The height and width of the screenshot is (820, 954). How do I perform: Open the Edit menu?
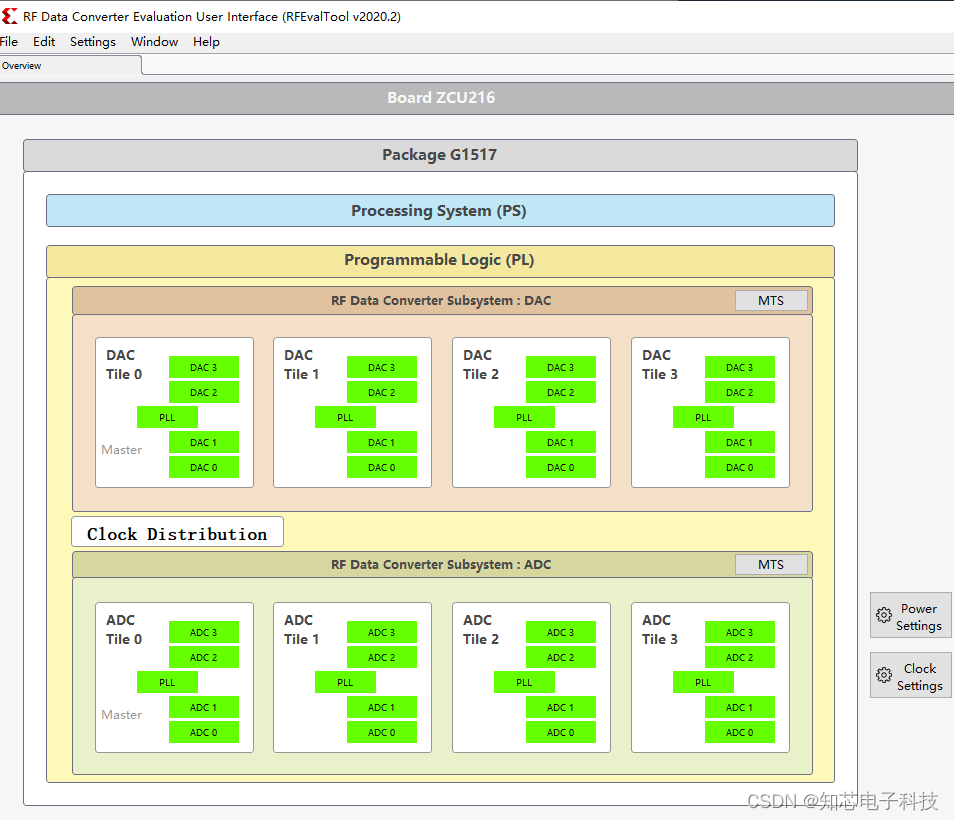44,41
